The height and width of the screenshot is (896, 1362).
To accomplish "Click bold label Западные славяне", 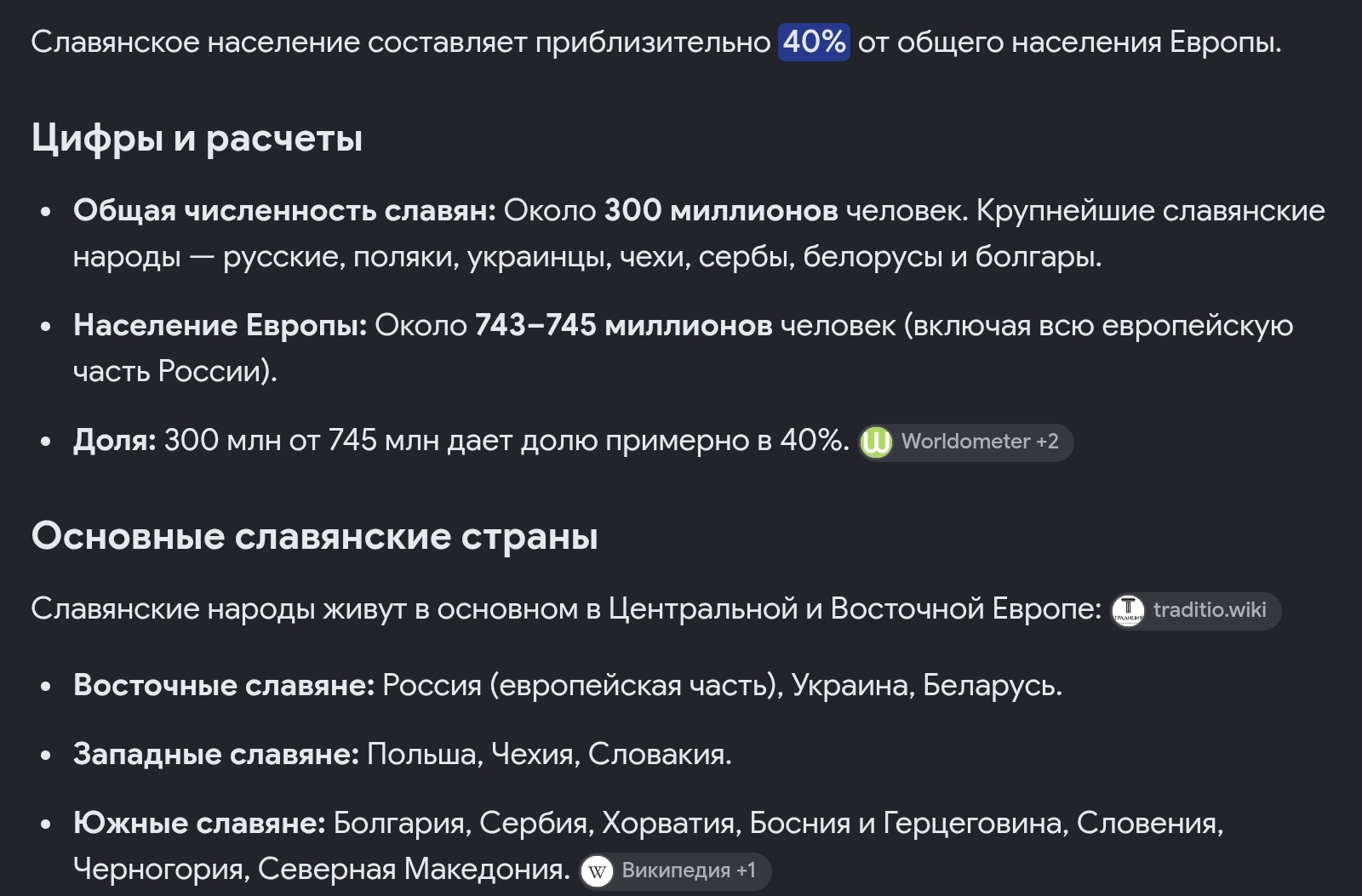I will (216, 754).
